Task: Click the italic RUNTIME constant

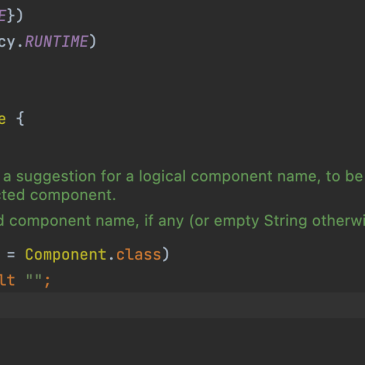Action: [56, 42]
